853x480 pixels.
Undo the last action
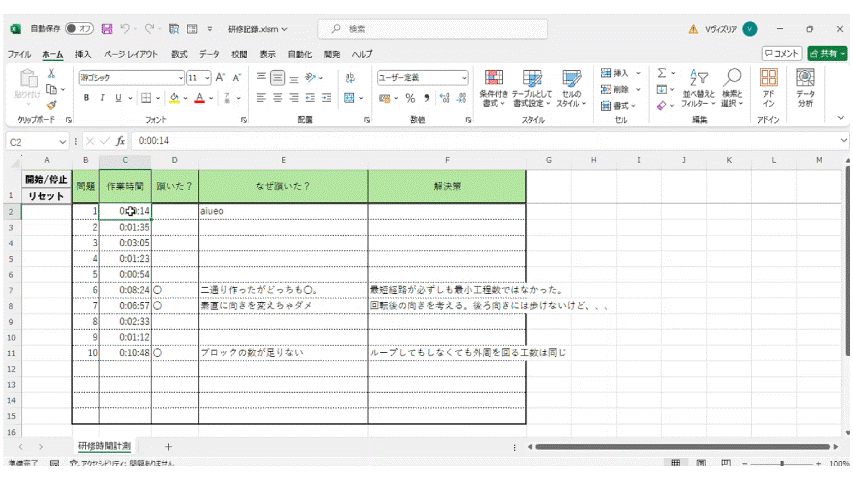click(125, 29)
